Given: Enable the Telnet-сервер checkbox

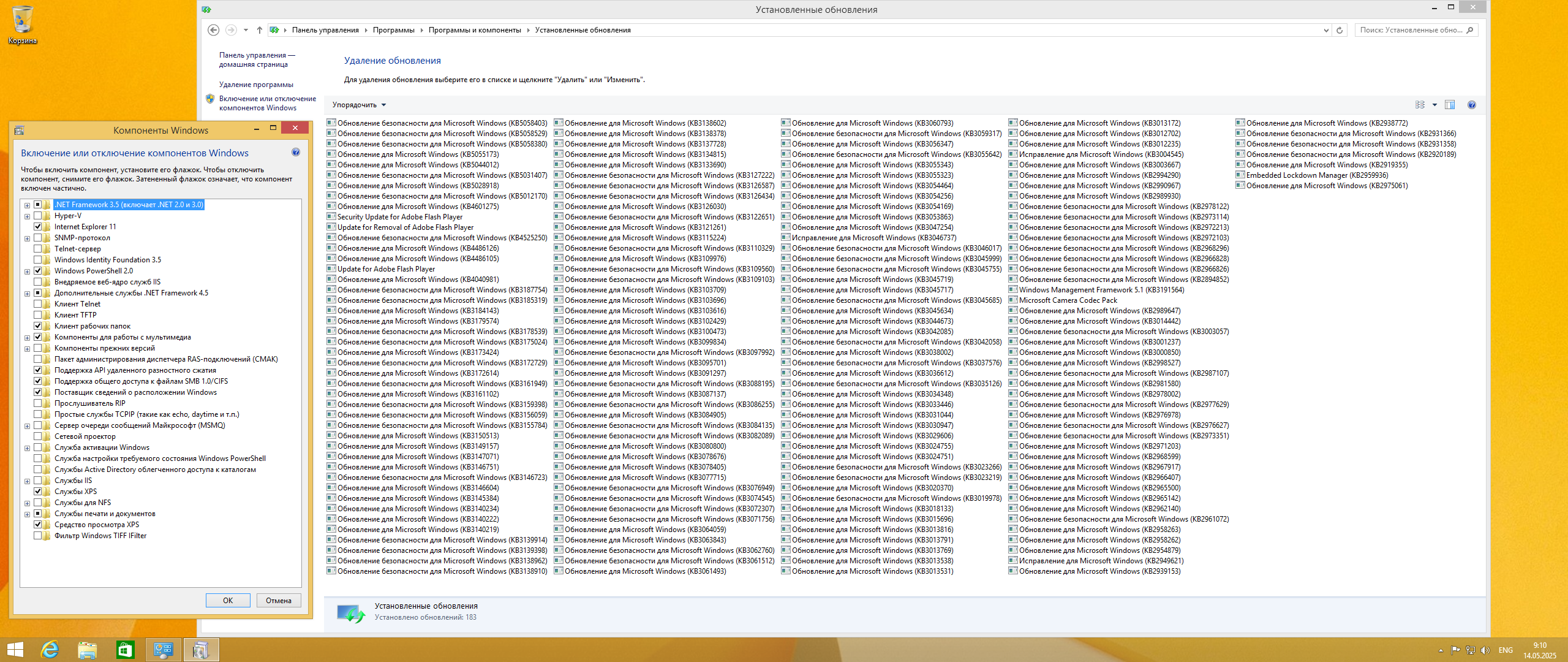Looking at the screenshot, I should tap(37, 249).
